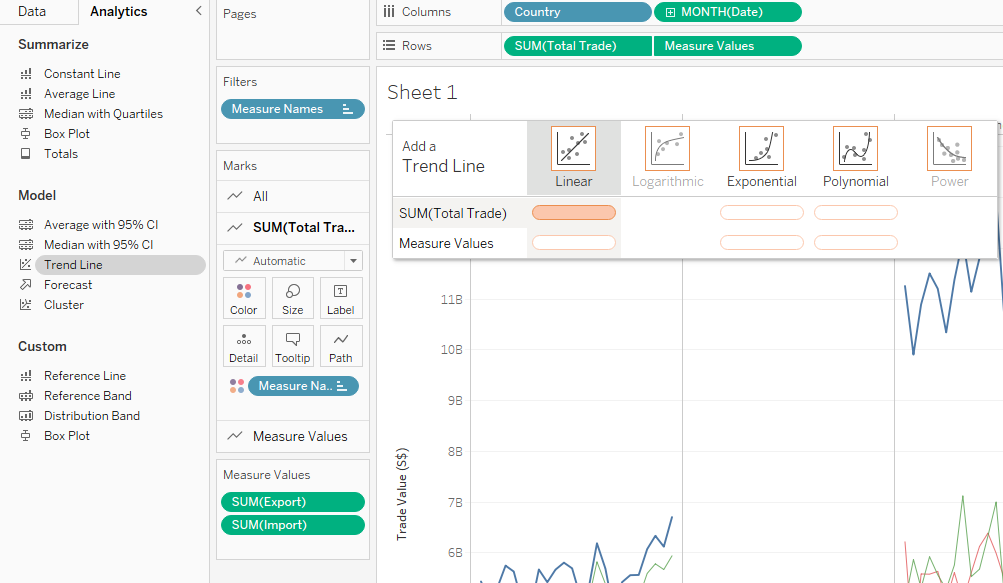Select the Exponential trend line icon

point(761,148)
